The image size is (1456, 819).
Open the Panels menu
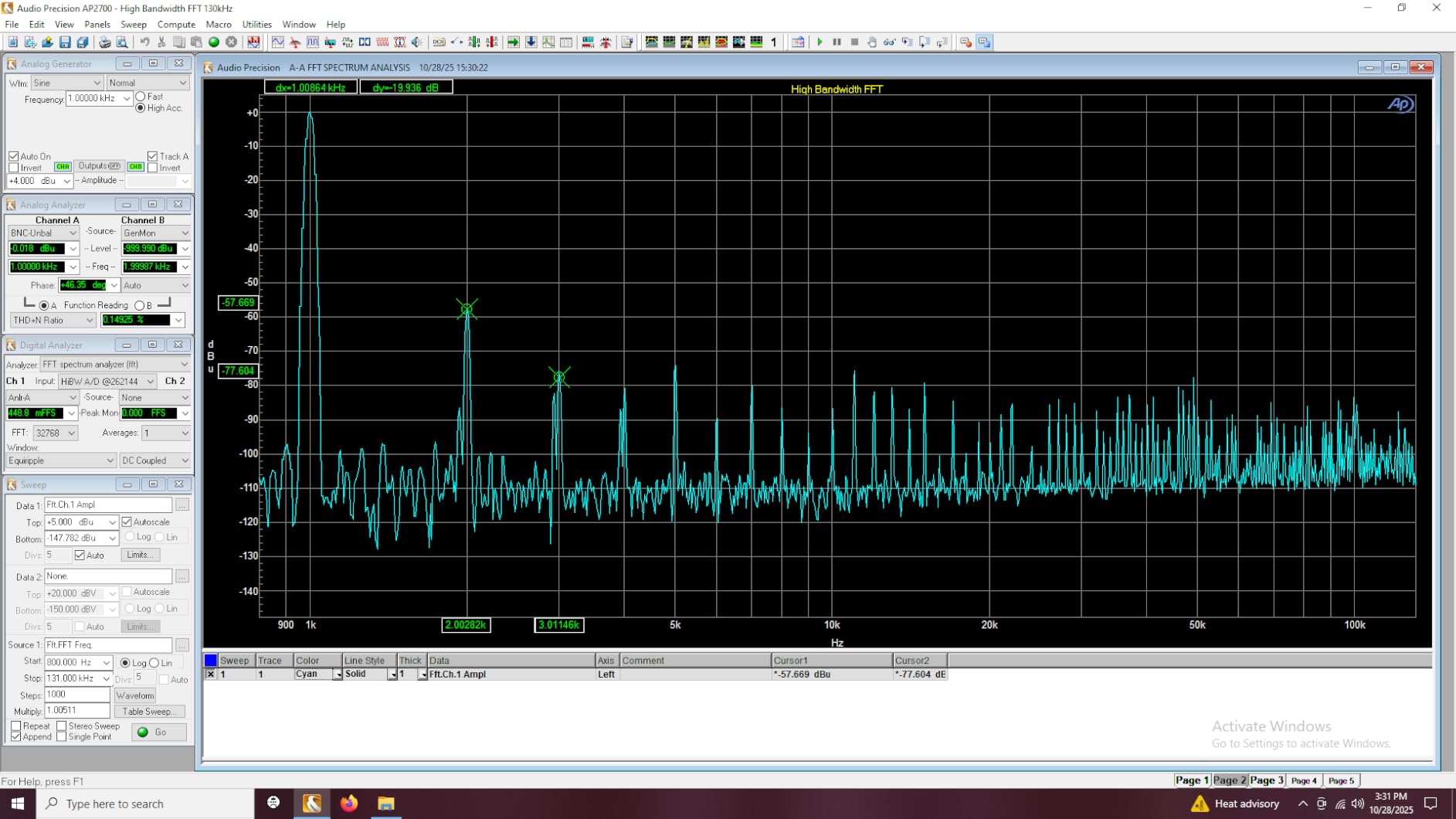tap(97, 25)
